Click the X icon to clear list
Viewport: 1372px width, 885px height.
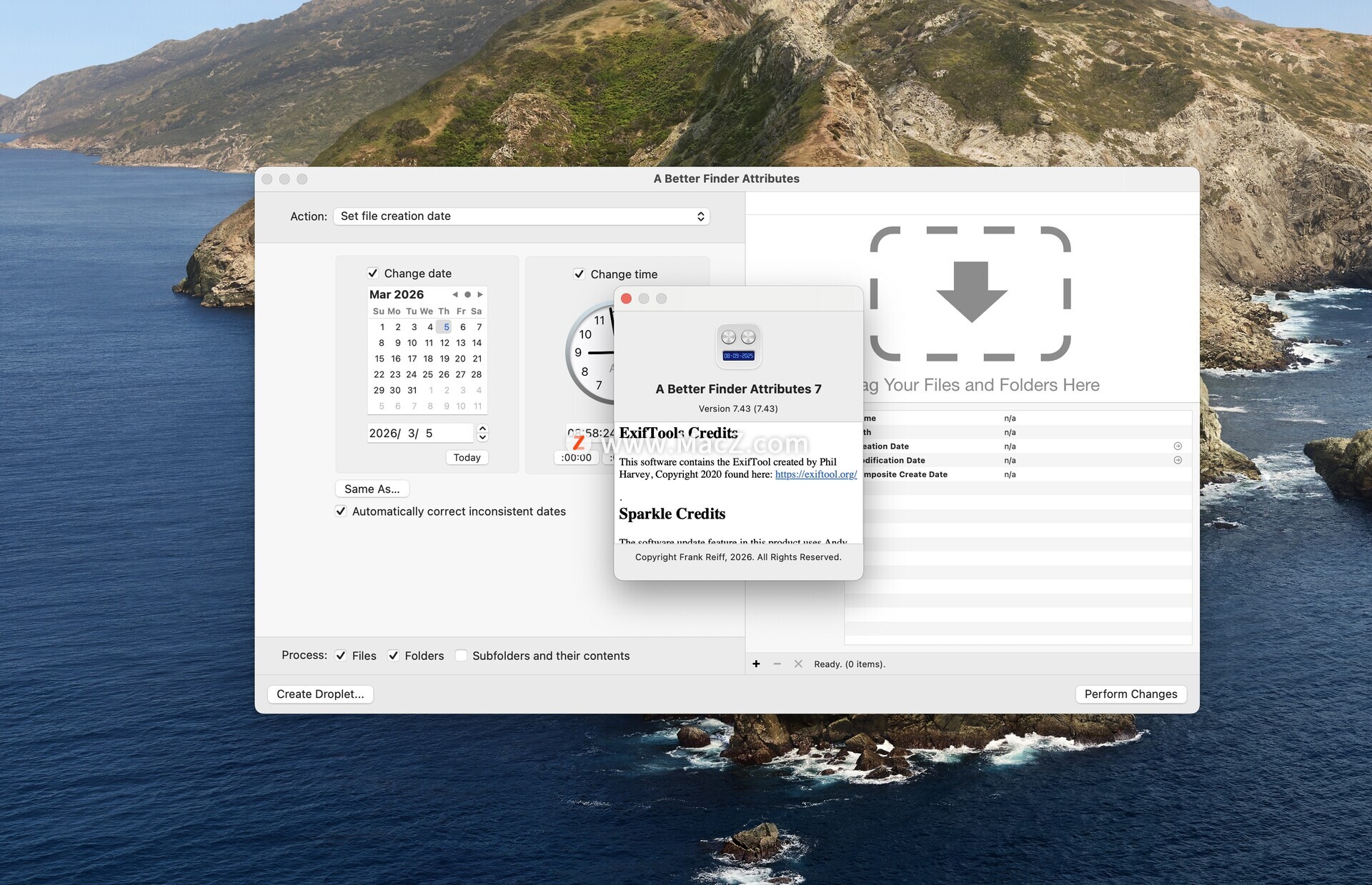tap(798, 664)
